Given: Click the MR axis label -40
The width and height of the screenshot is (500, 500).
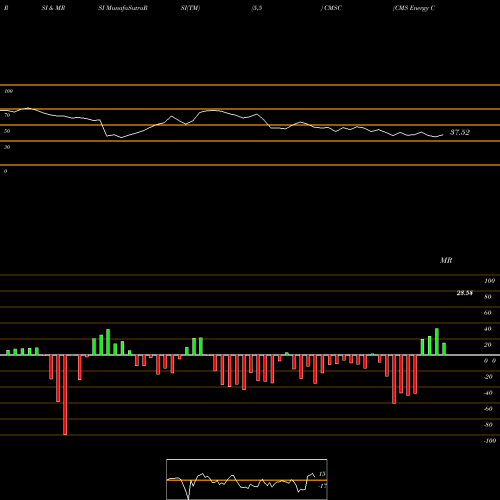Looking at the screenshot, I should click(488, 393).
